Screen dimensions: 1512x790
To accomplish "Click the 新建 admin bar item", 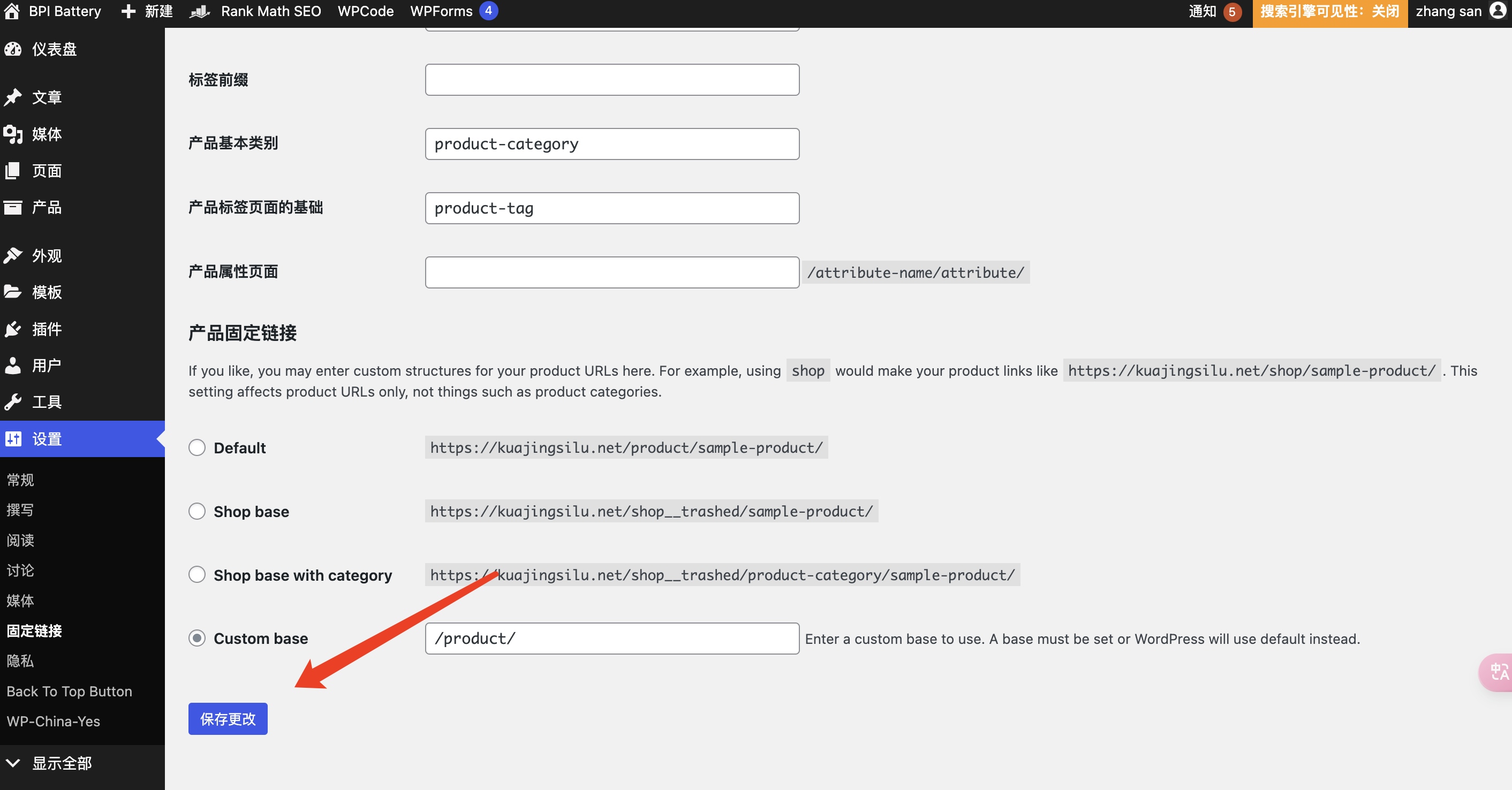I will 158,11.
